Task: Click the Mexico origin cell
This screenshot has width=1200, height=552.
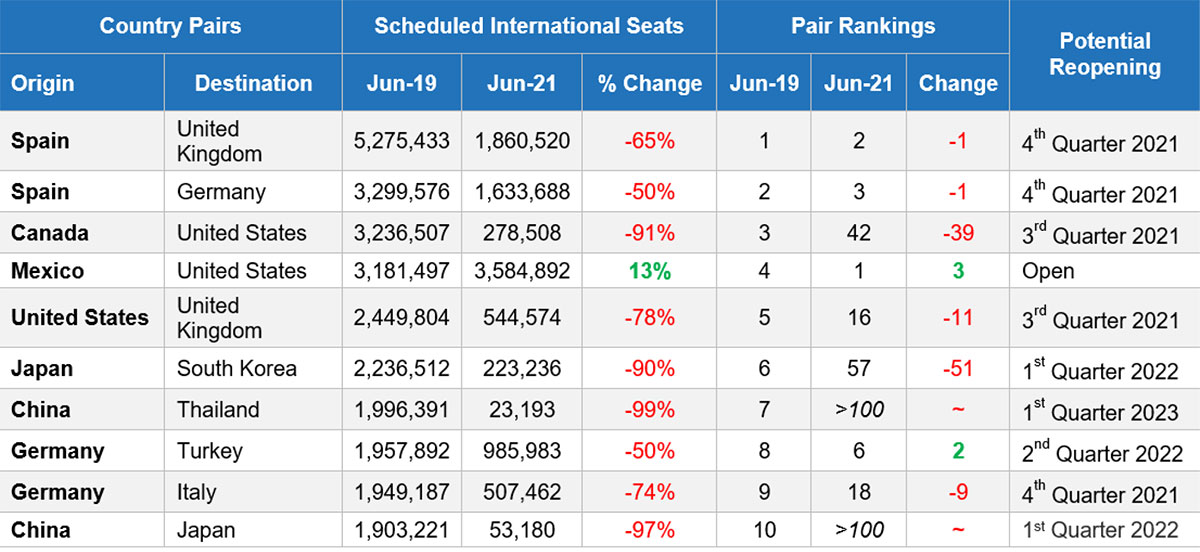Action: tap(47, 271)
